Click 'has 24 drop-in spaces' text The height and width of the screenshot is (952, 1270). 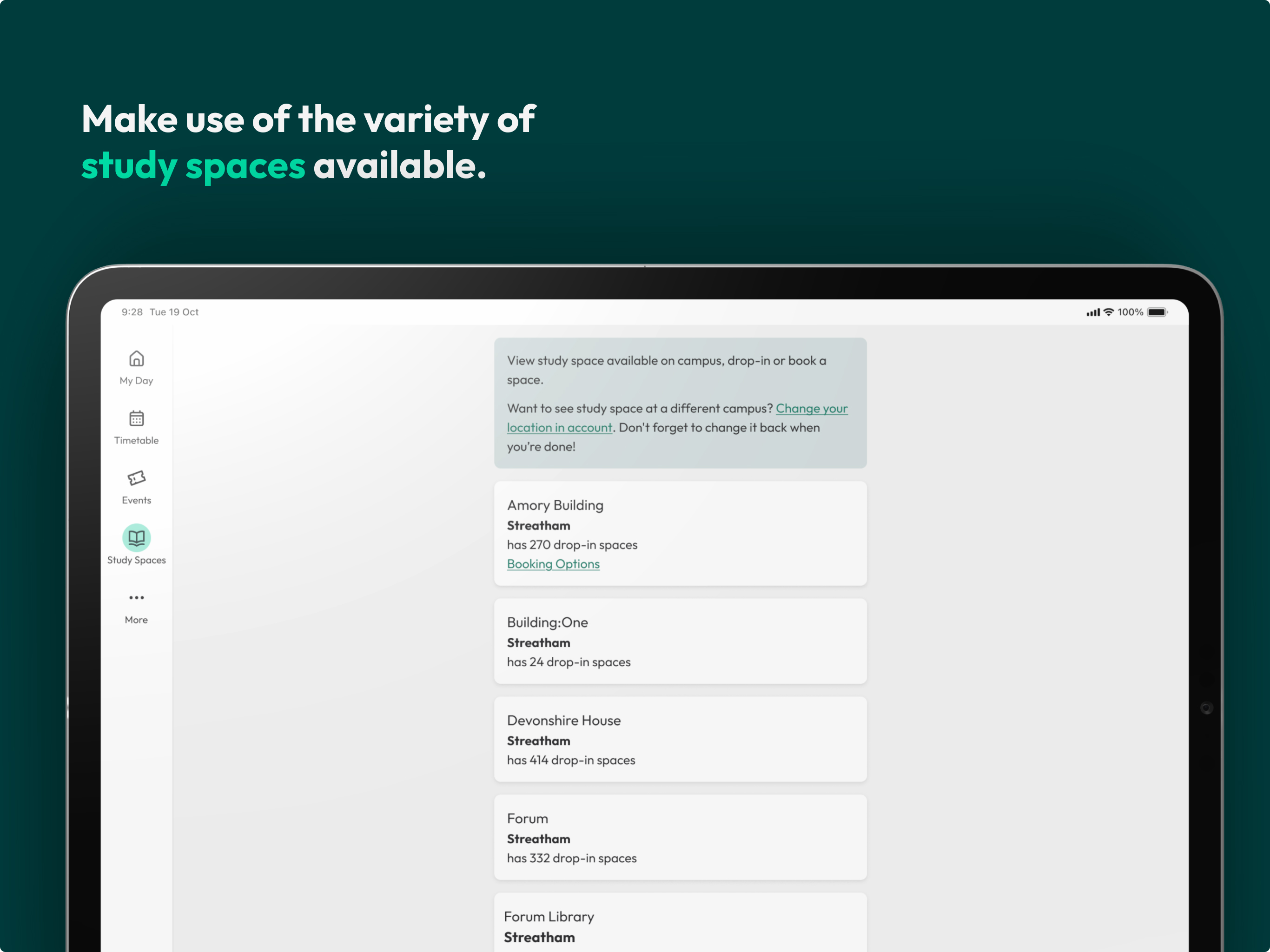point(569,662)
